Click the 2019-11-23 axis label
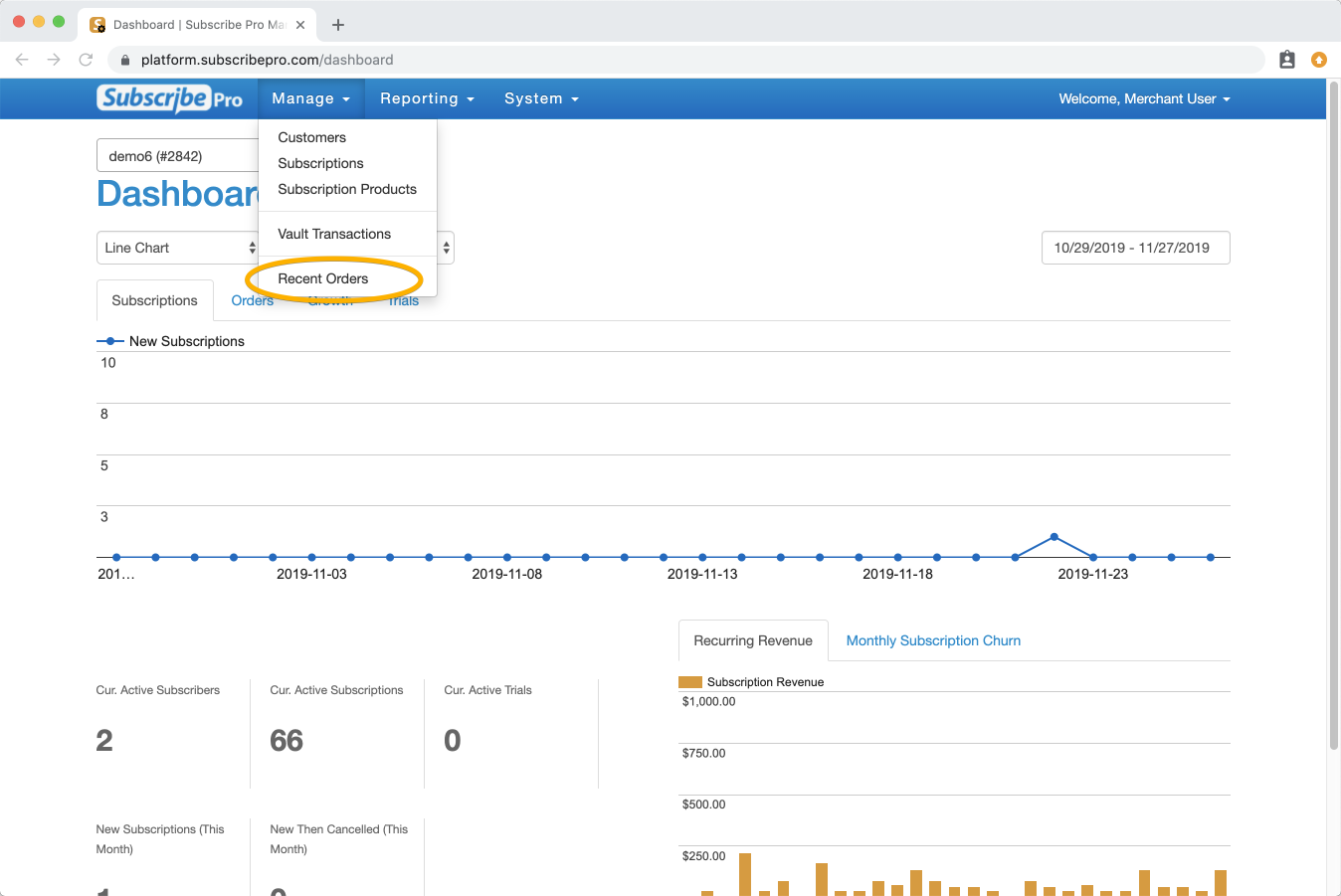Image resolution: width=1341 pixels, height=896 pixels. tap(1093, 574)
